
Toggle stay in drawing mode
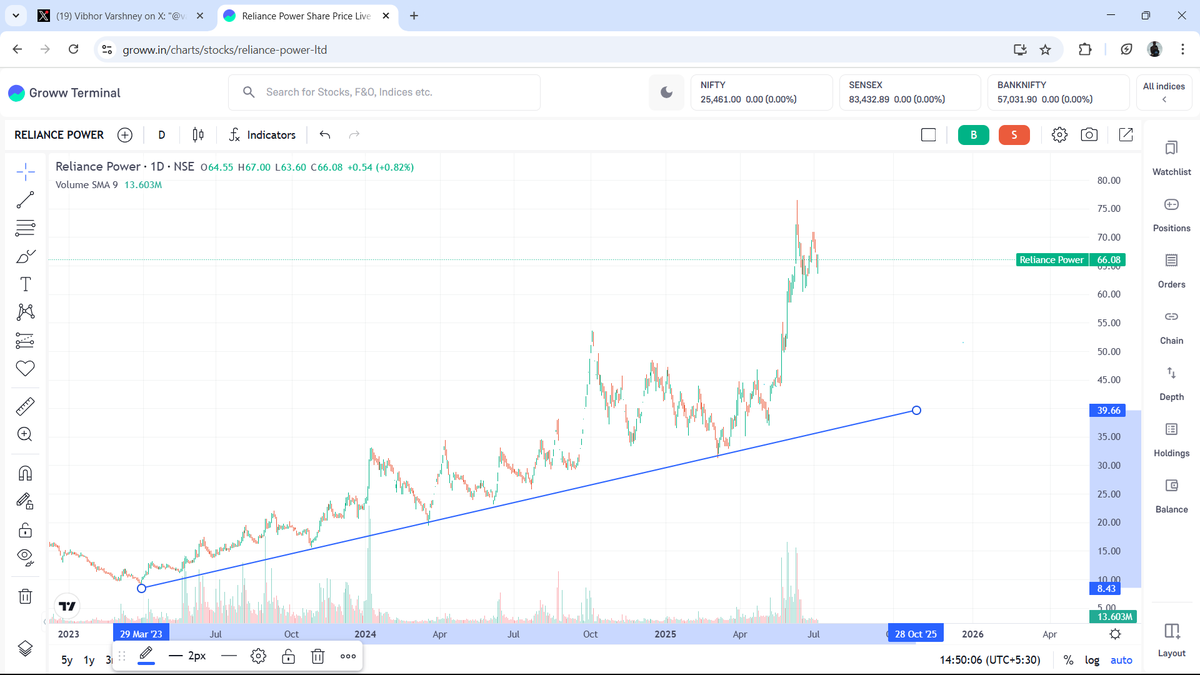coord(26,501)
